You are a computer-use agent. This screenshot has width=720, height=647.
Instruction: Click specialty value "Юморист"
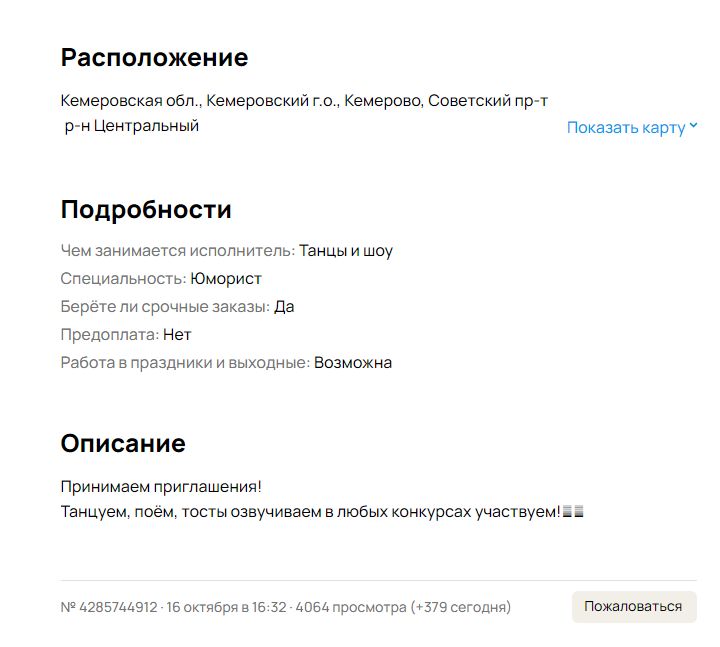coord(225,279)
